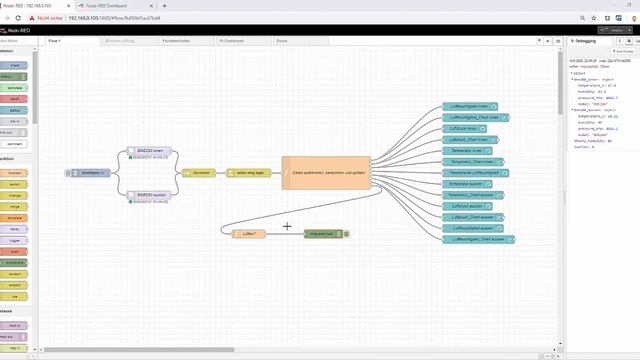Viewport: 640px width, 360px height.
Task: Click the timestamp inject node on canvas
Action: tap(91, 173)
